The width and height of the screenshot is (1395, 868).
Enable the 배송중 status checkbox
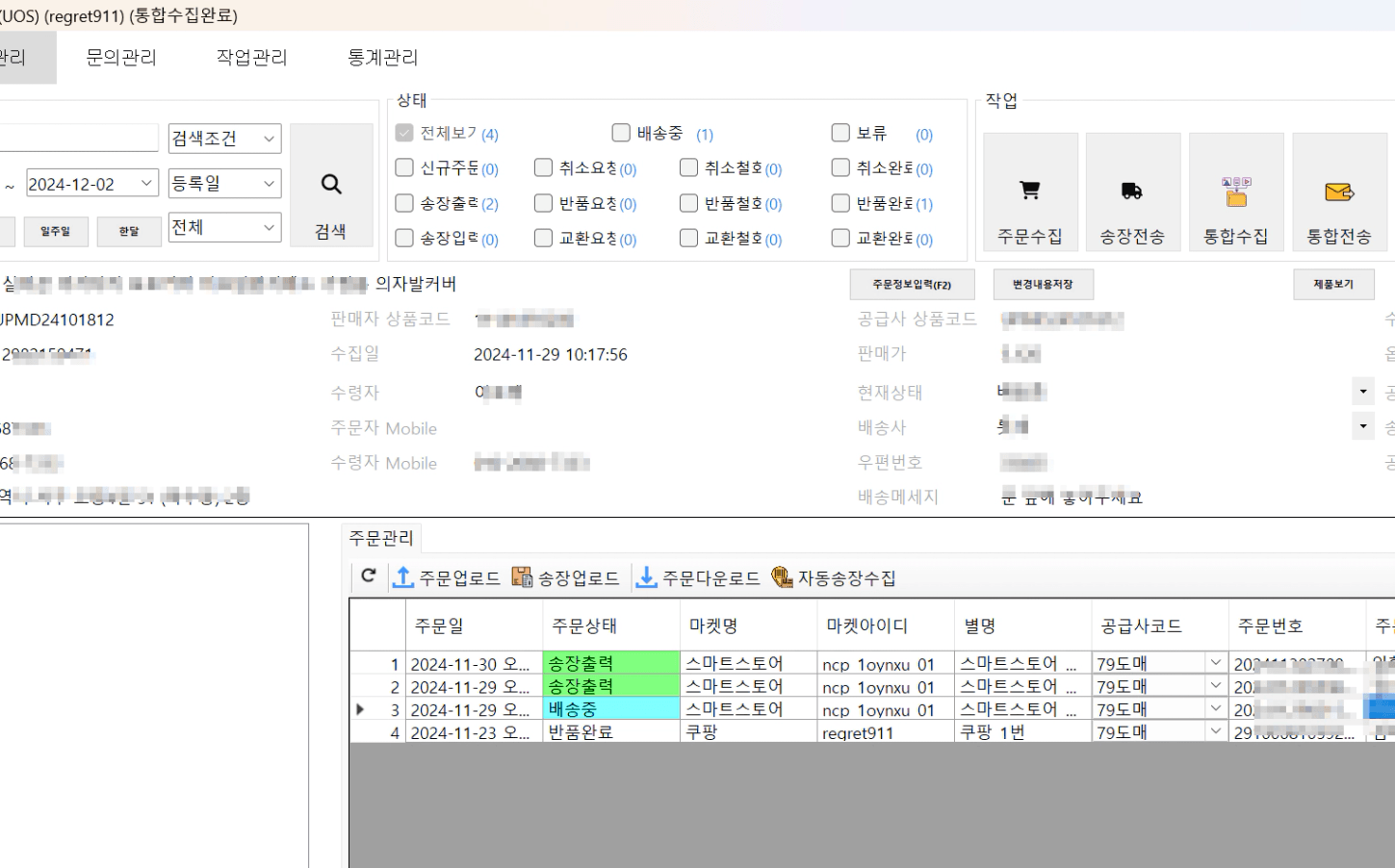coord(621,133)
